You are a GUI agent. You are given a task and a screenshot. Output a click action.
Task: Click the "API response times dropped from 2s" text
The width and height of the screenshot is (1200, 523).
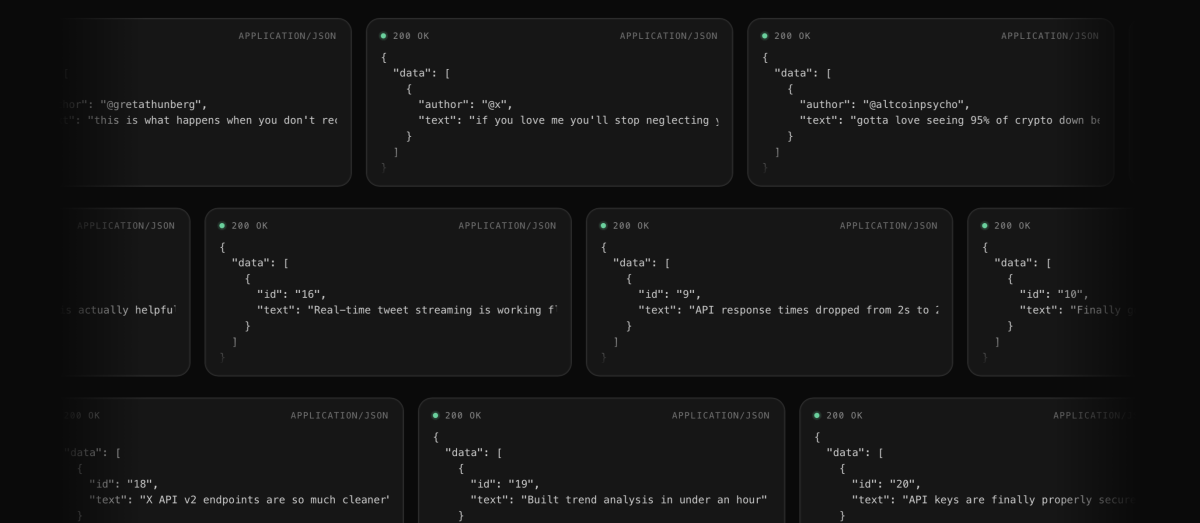(x=813, y=310)
